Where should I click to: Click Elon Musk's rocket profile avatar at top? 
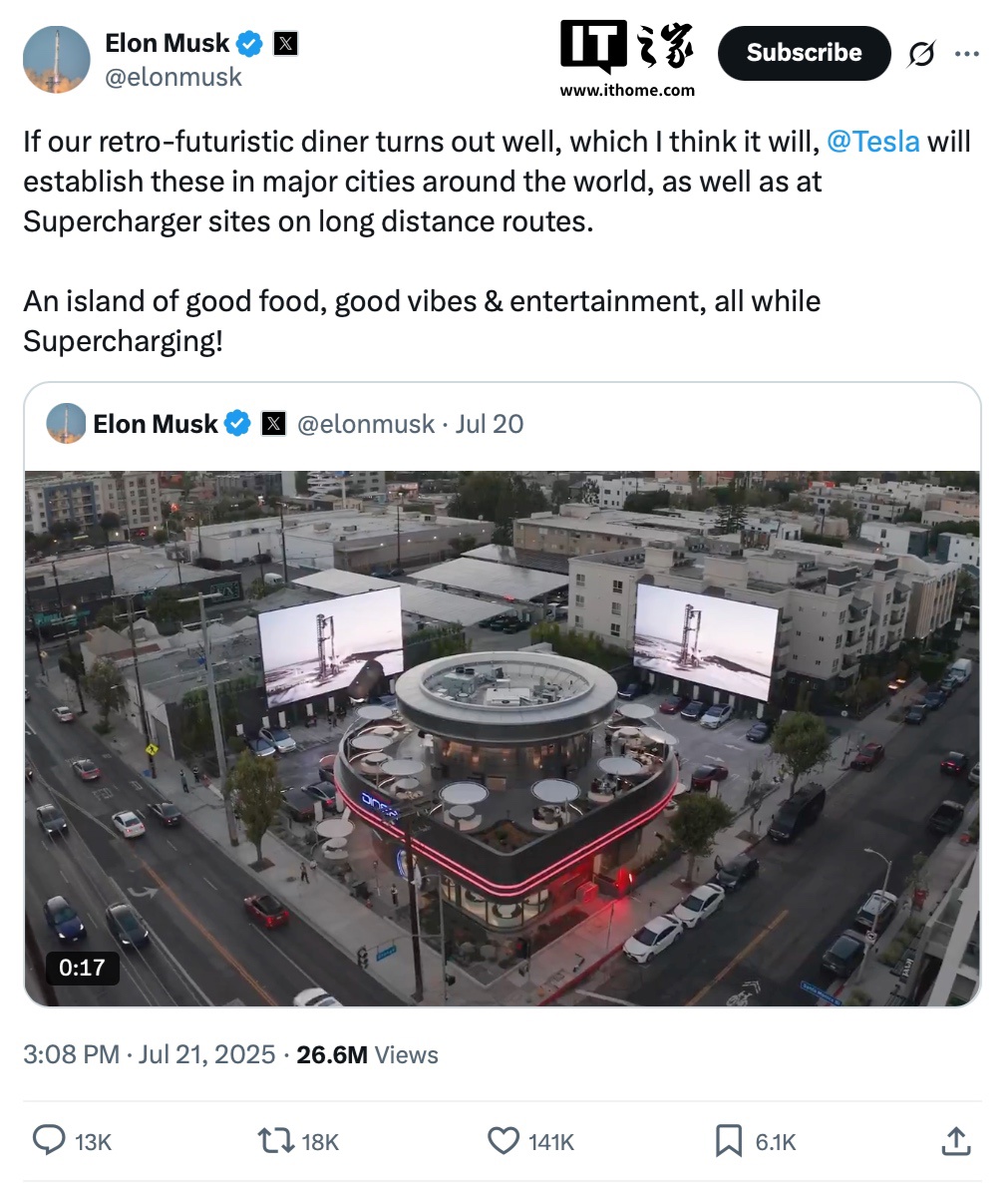click(x=57, y=60)
